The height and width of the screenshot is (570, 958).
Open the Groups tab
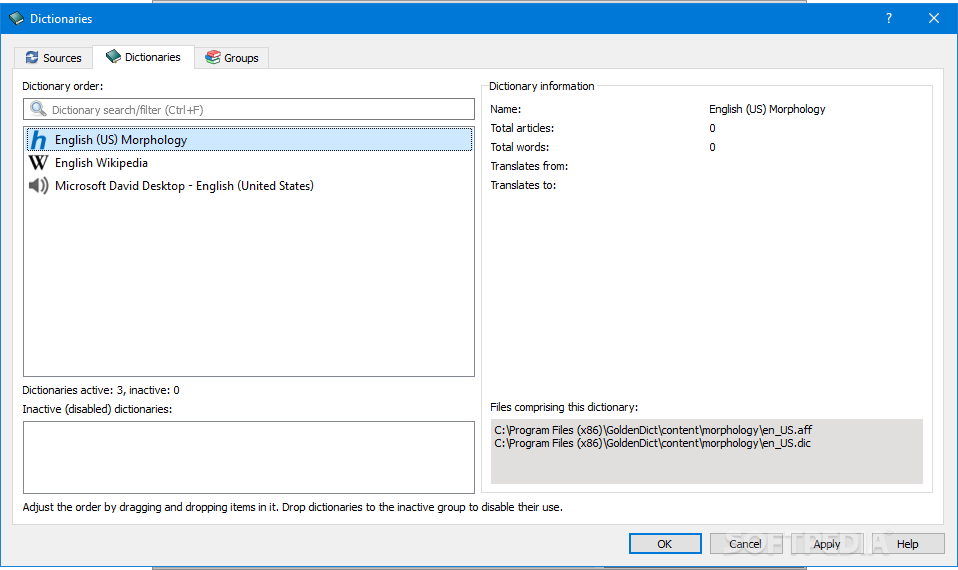232,57
